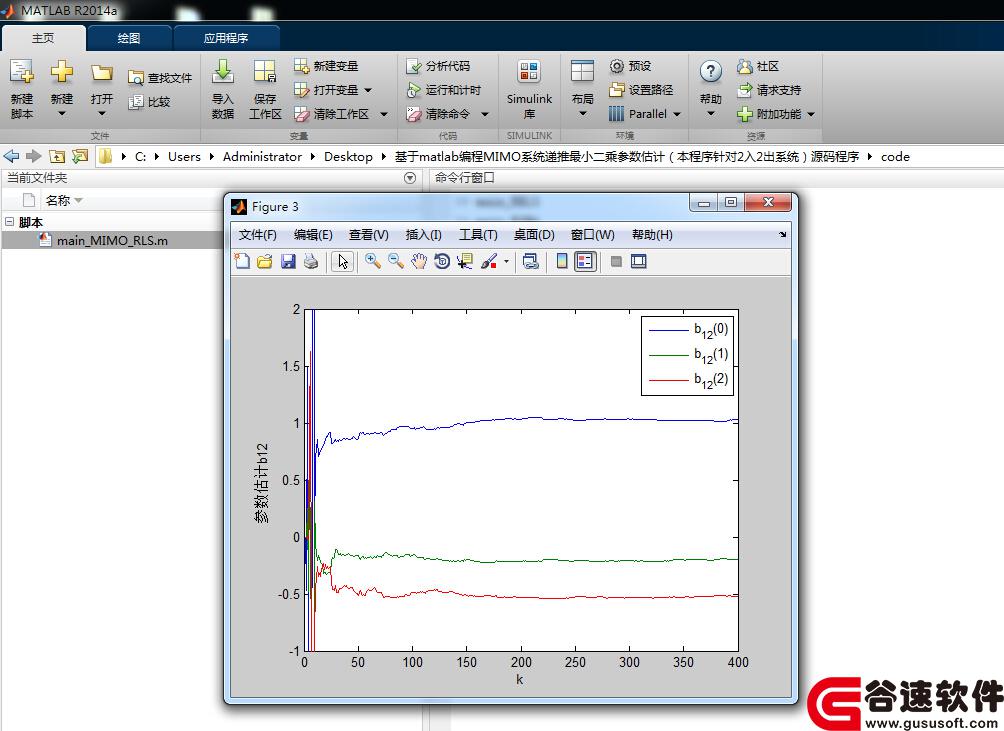The width and height of the screenshot is (1004, 731).
Task: Switch to the 绘图 ribbon tab
Action: [129, 38]
